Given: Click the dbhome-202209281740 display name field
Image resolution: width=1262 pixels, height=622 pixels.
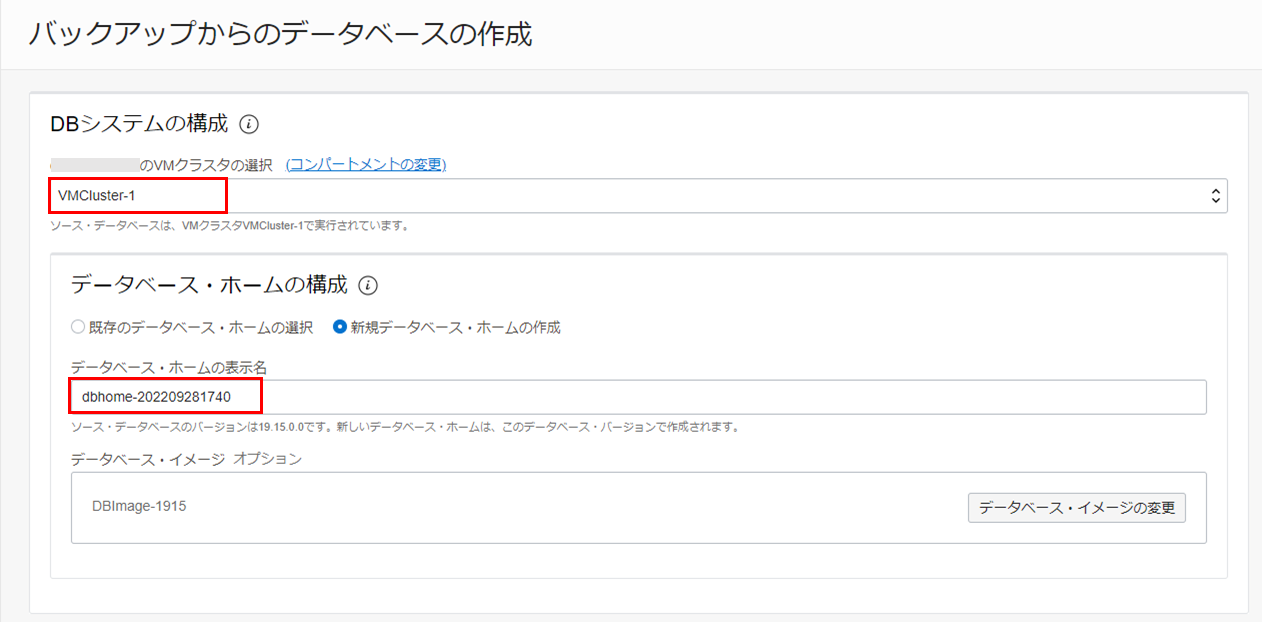Looking at the screenshot, I should click(638, 397).
